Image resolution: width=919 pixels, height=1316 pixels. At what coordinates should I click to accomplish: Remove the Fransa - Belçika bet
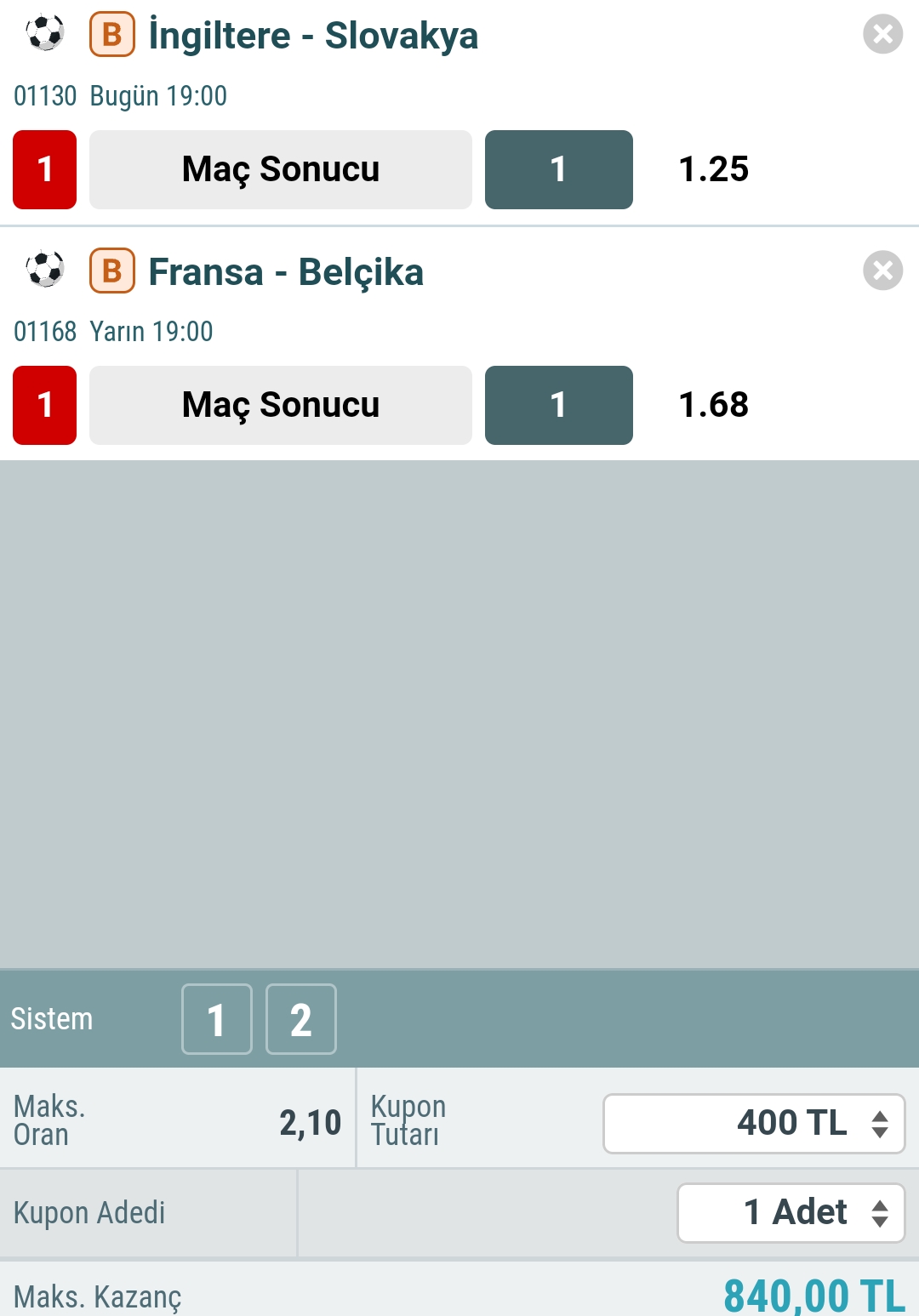(x=882, y=271)
